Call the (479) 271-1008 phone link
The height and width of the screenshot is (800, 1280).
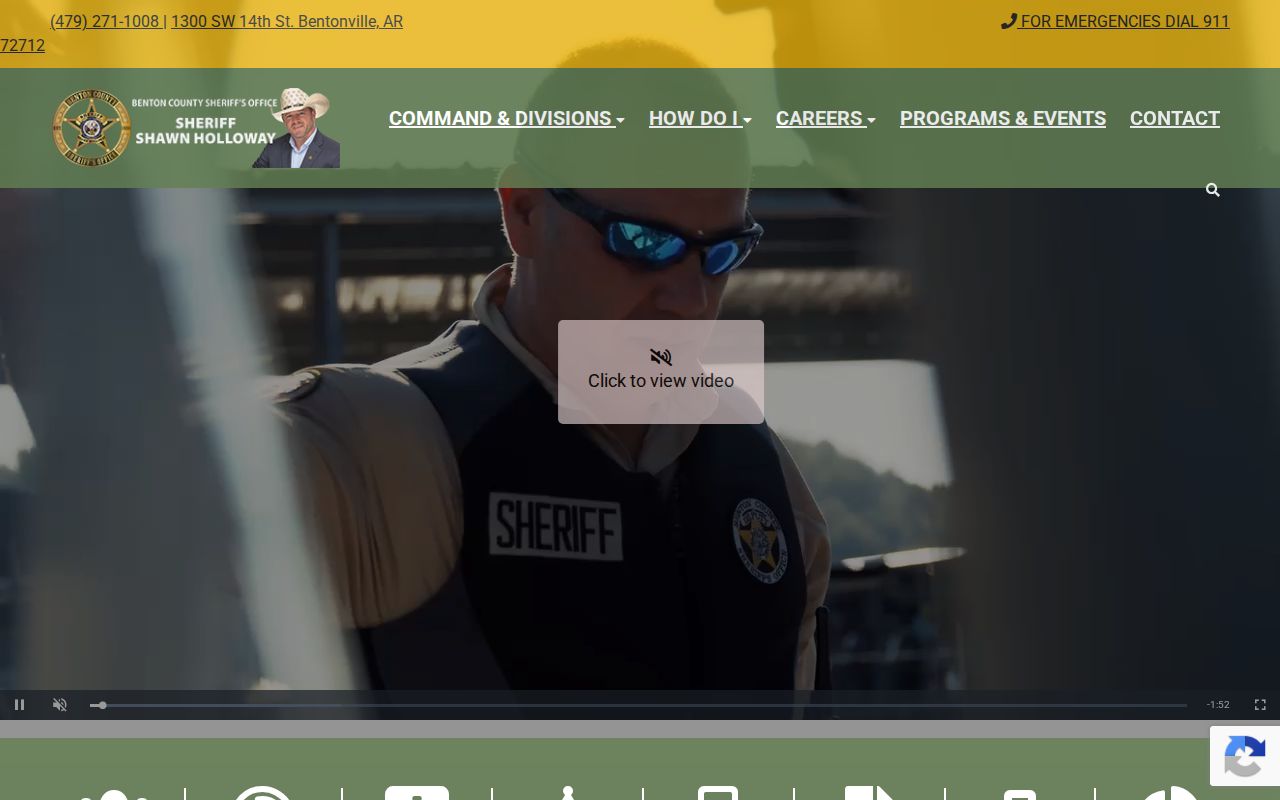click(x=105, y=21)
